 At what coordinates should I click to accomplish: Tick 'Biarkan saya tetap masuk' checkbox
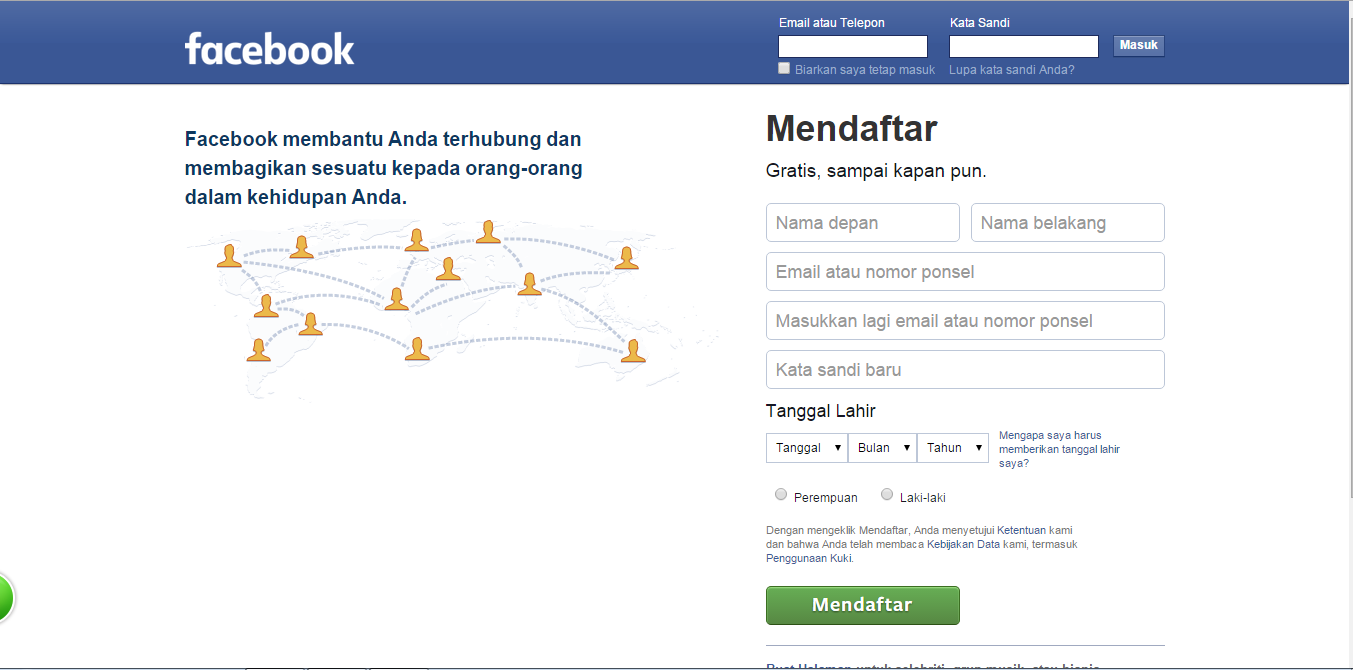pos(784,69)
